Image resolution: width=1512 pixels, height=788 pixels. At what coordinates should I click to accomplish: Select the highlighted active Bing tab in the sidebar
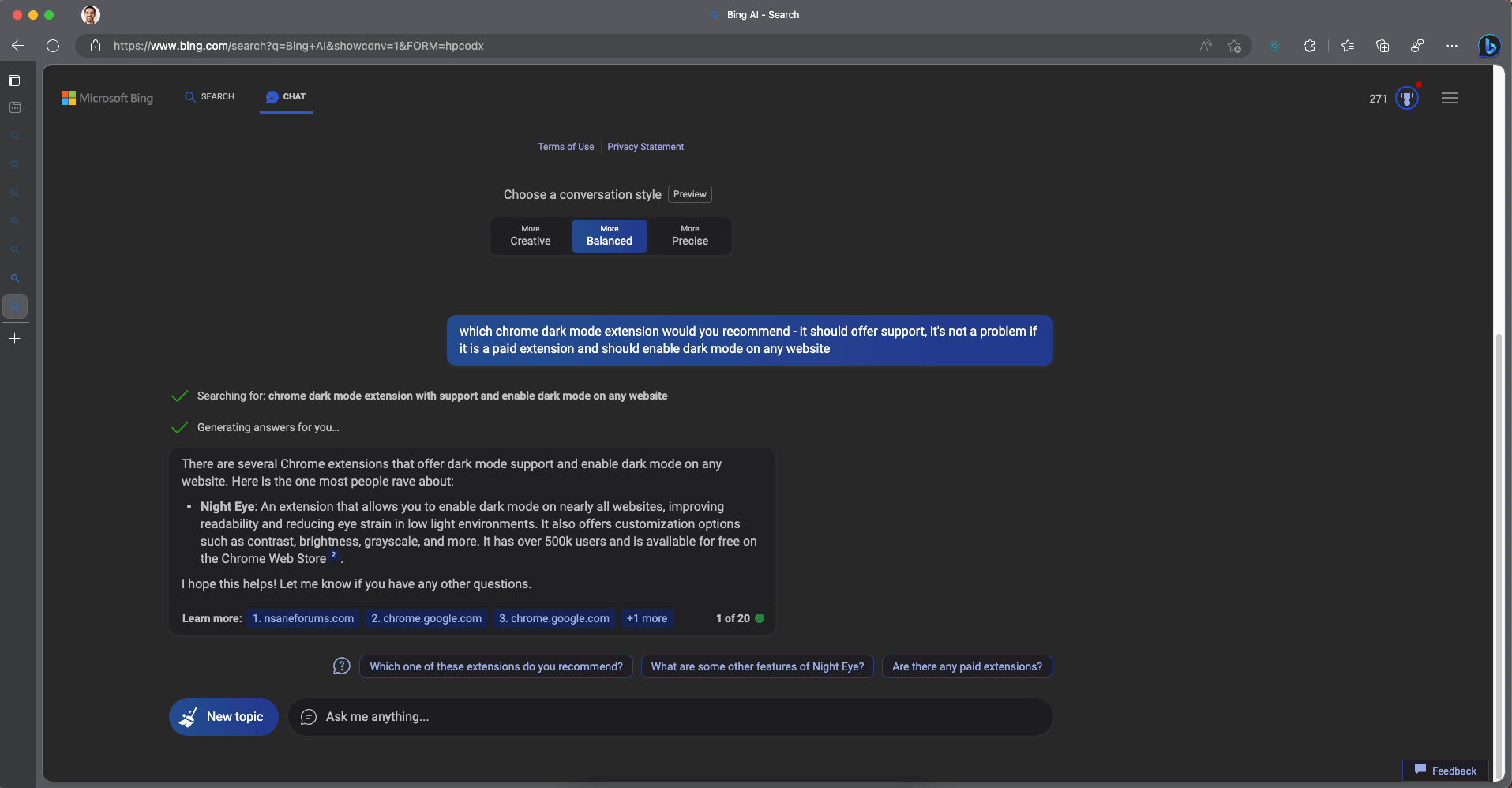click(x=15, y=306)
